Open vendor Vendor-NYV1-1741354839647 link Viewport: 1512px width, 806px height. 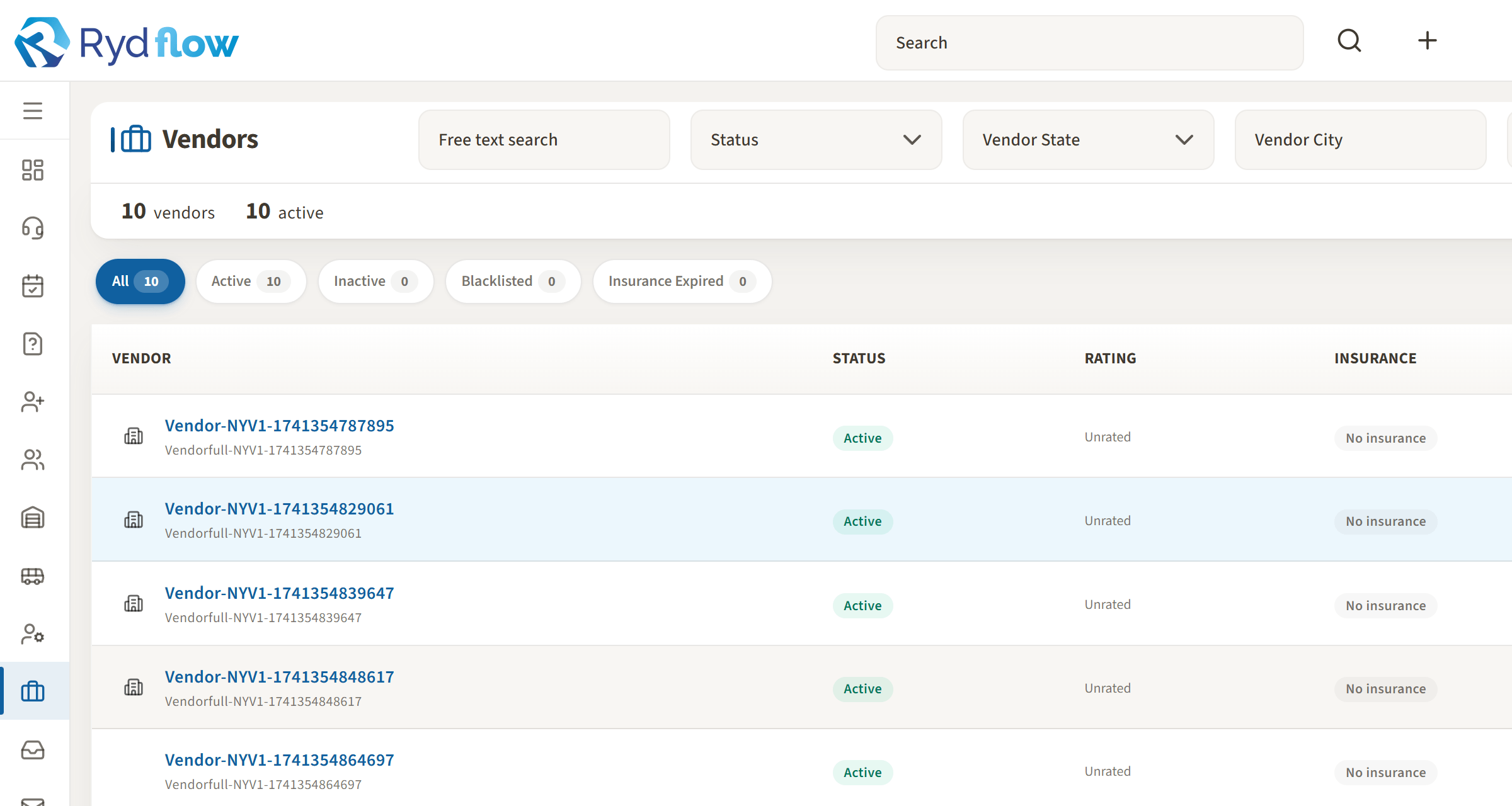pos(279,593)
